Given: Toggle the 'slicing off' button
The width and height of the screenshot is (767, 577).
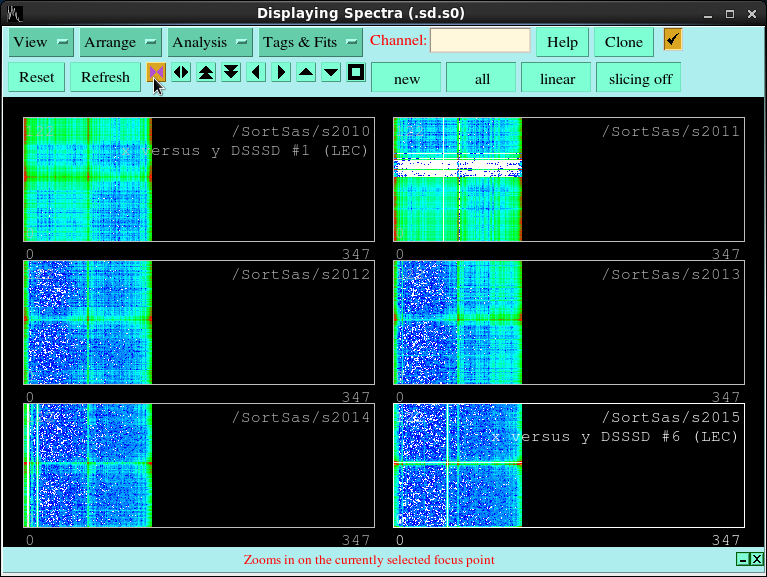Looking at the screenshot, I should tap(640, 78).
